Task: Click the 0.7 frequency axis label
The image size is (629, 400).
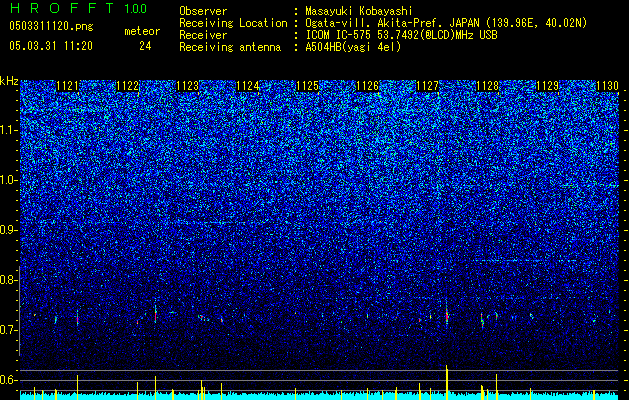Action: (x=9, y=330)
